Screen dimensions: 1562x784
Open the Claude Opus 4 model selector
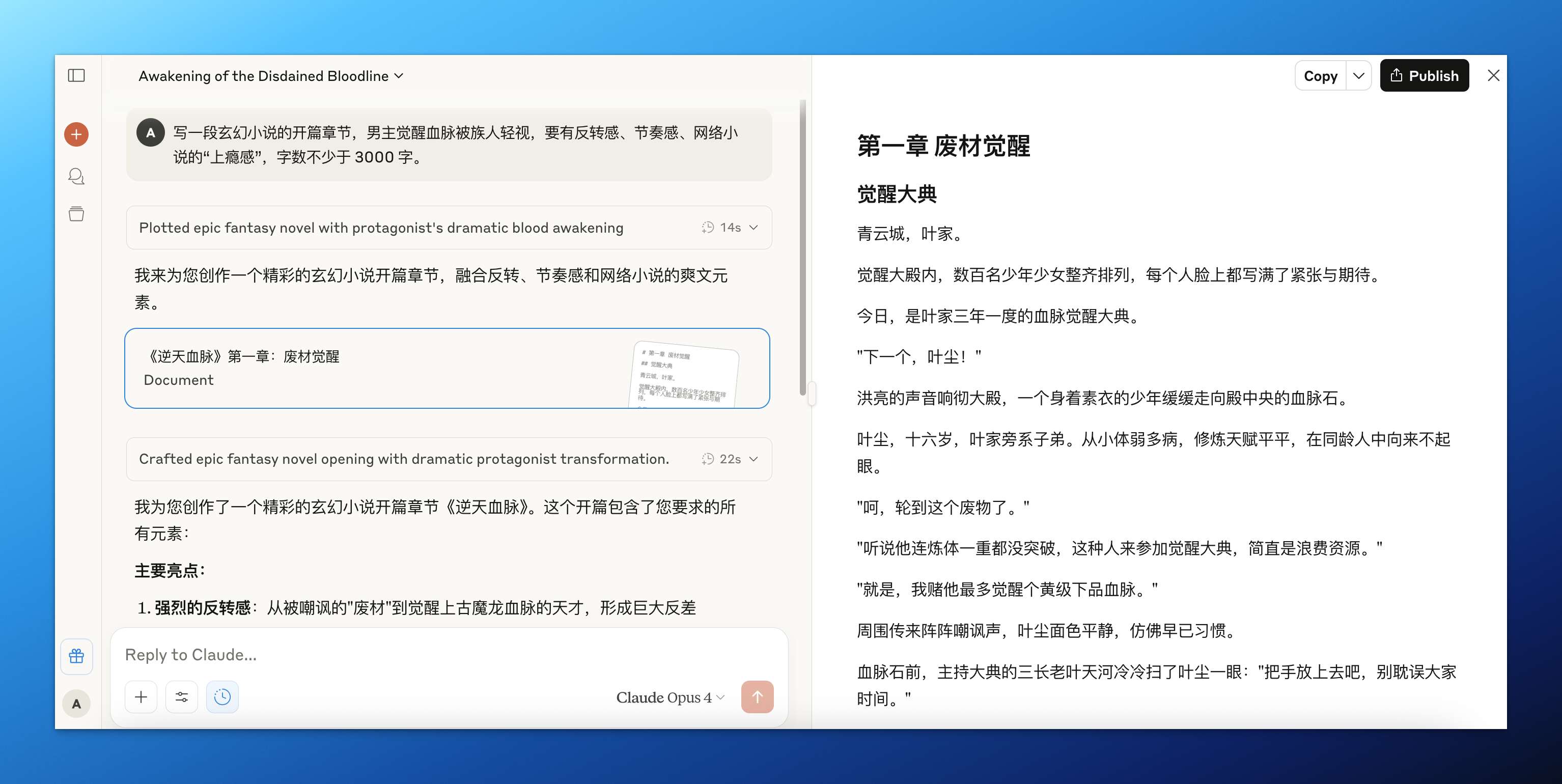[x=670, y=698]
